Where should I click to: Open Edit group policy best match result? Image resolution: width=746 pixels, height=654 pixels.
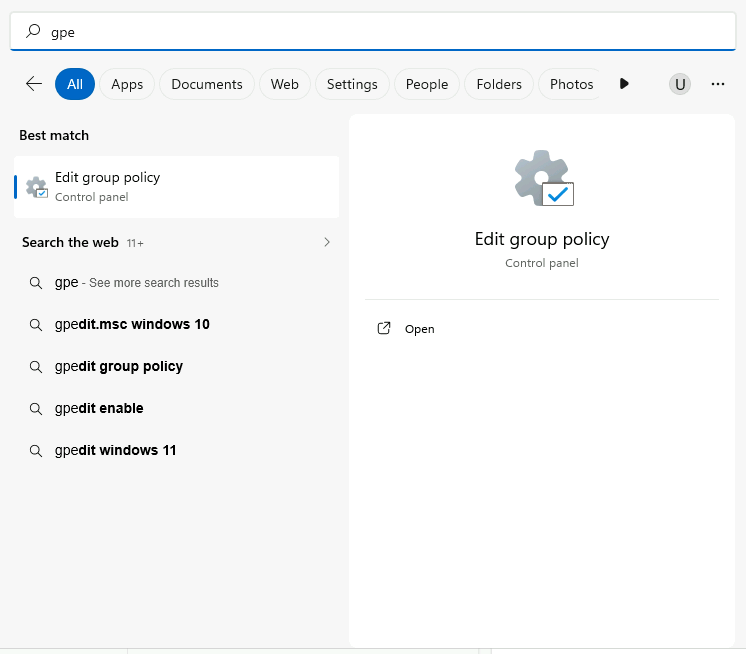[x=177, y=187]
